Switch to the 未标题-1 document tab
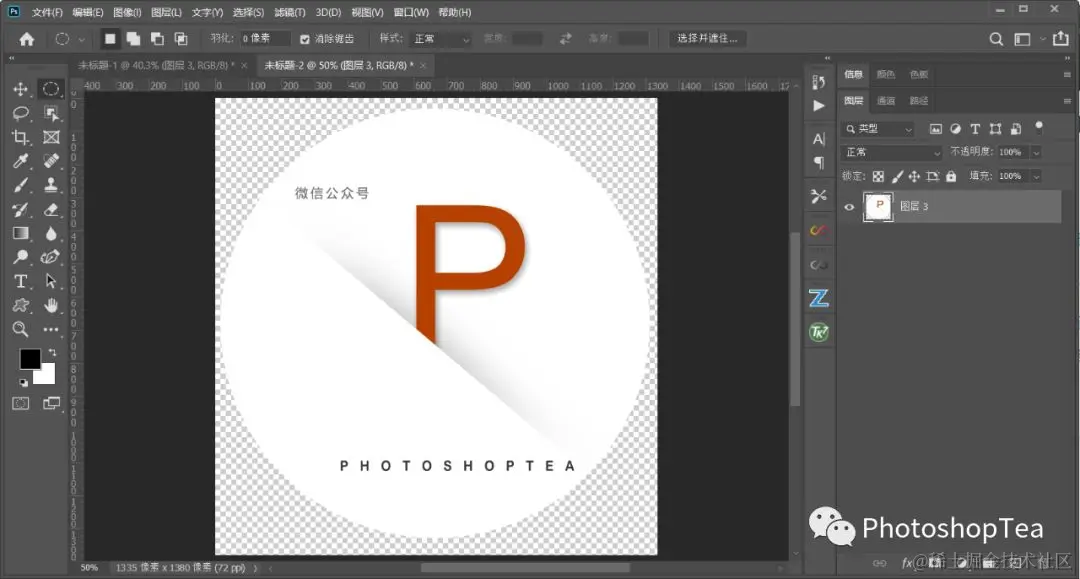 pyautogui.click(x=156, y=65)
